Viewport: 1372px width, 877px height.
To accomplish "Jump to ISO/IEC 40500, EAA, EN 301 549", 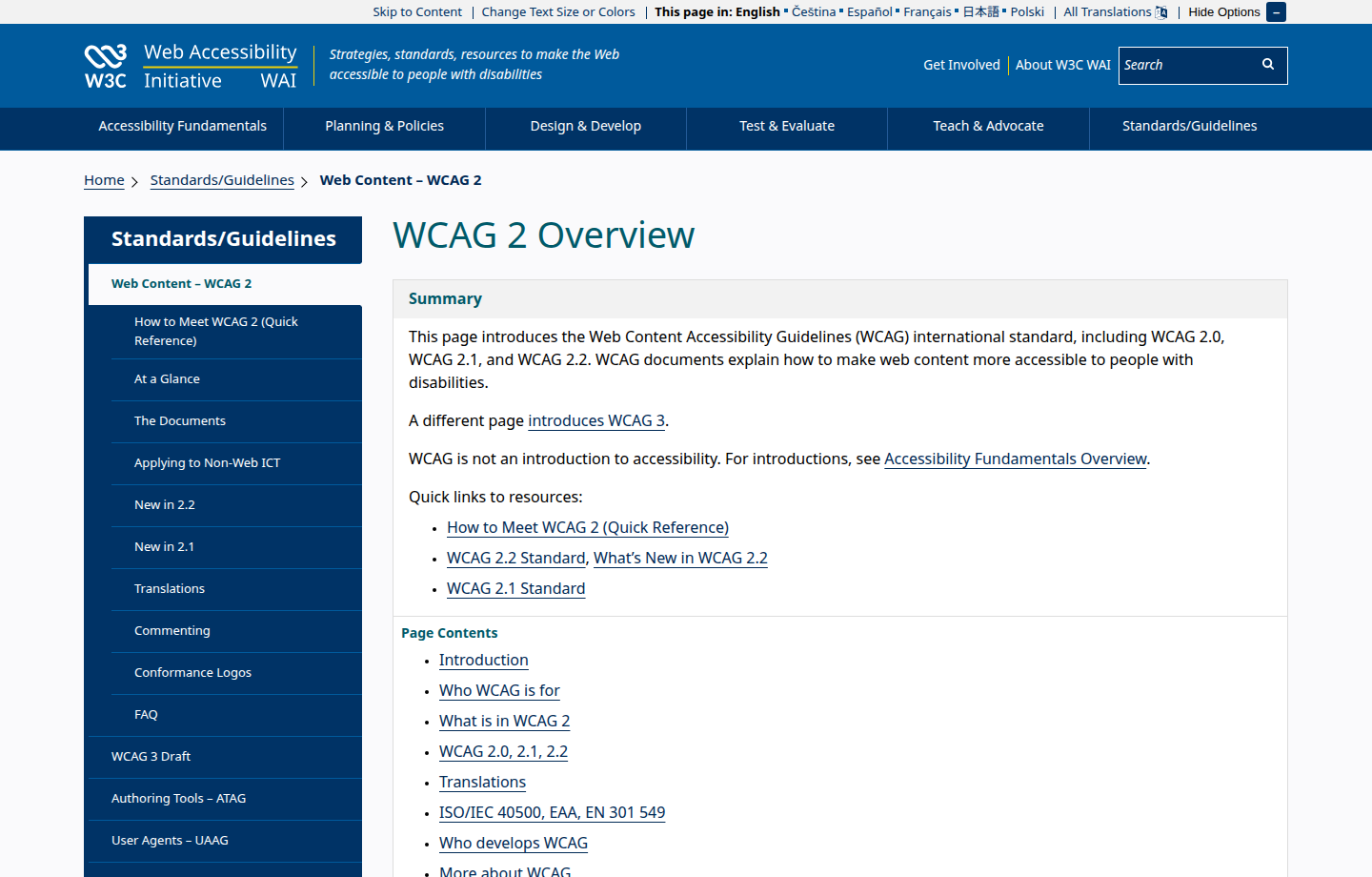I will 553,813.
